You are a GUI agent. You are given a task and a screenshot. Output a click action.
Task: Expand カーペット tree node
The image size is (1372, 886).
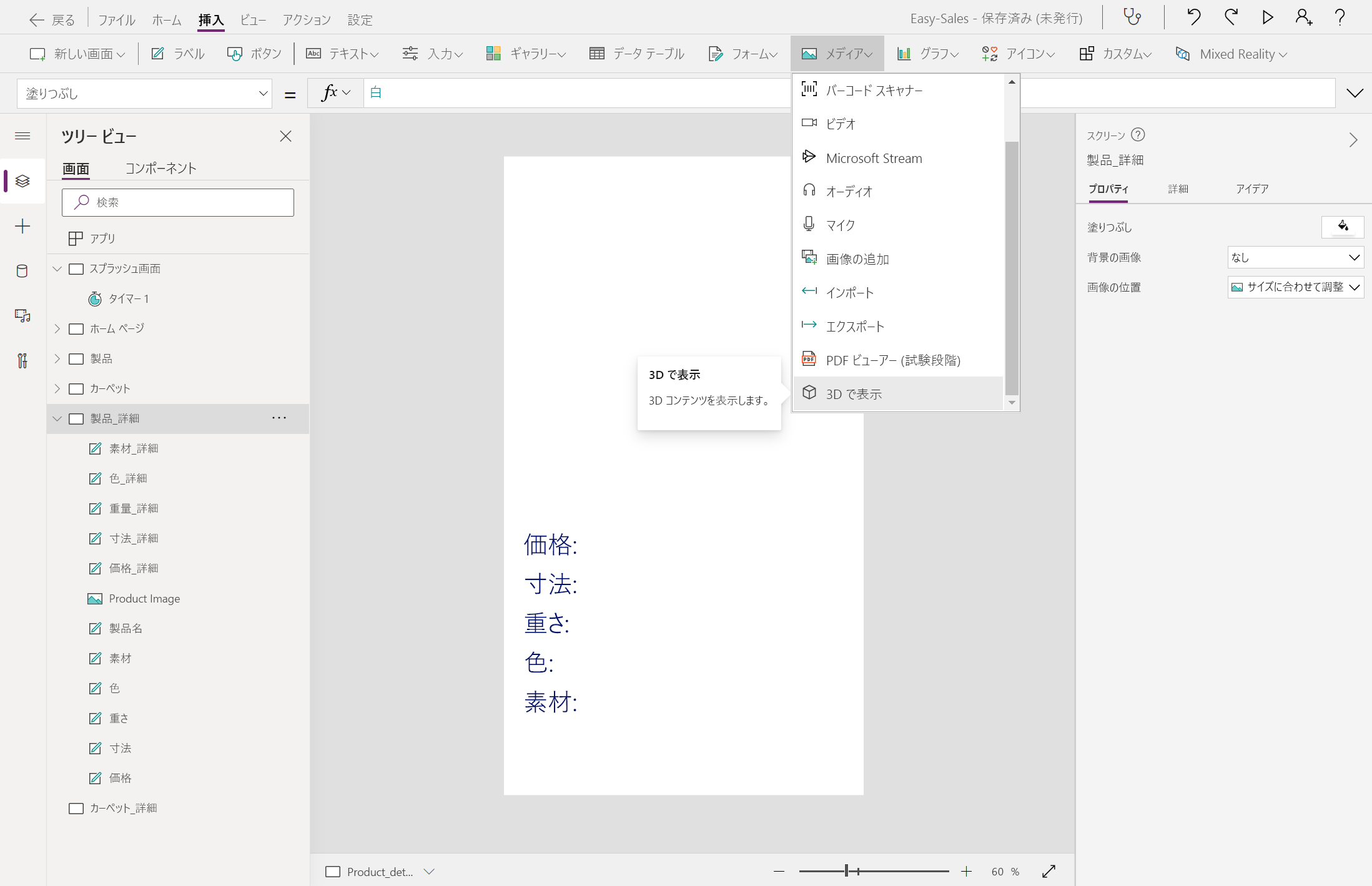click(x=57, y=388)
